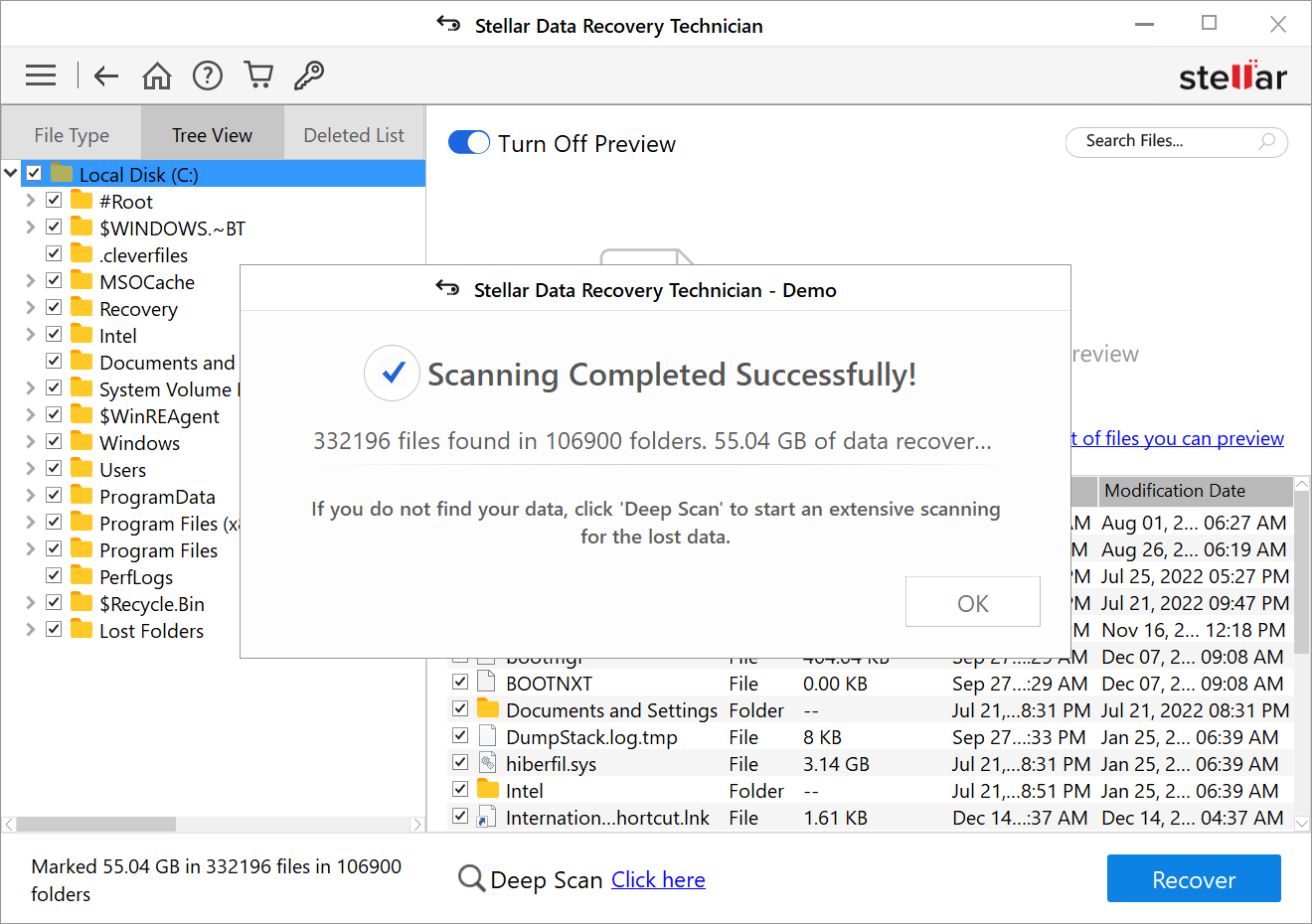Expand the ProgramData folder node

(31, 495)
